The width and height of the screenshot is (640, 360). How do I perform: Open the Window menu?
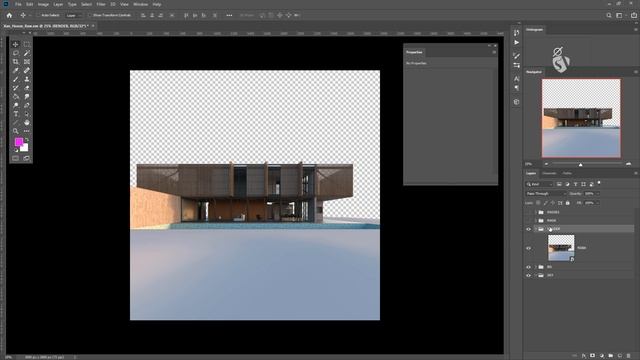[x=140, y=4]
